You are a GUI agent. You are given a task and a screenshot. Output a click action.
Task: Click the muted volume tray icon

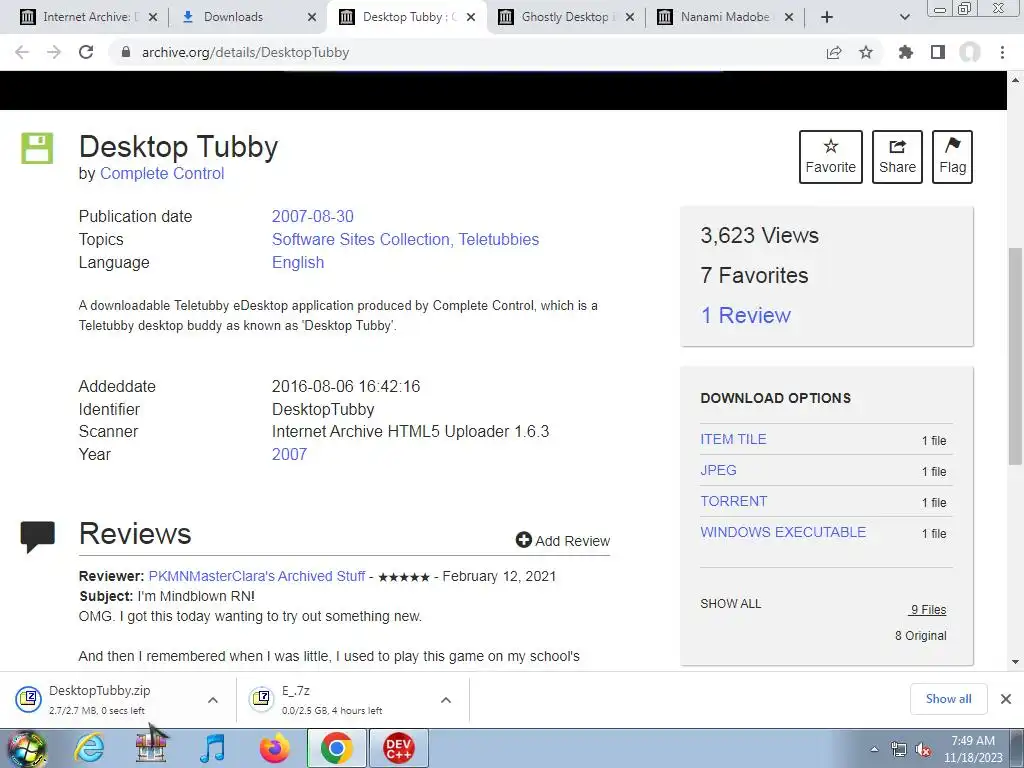tap(923, 750)
